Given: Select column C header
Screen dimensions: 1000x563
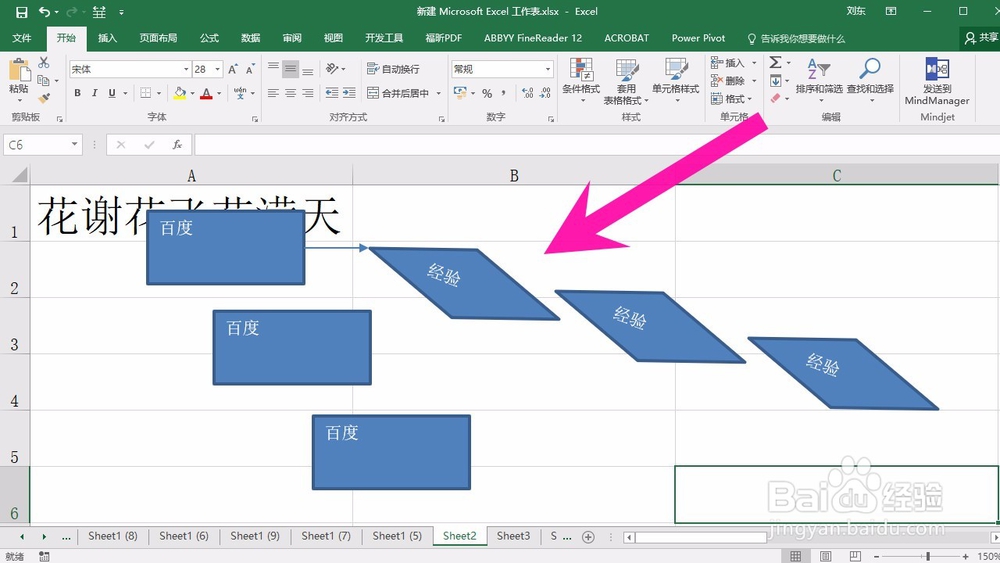Looking at the screenshot, I should (x=837, y=175).
